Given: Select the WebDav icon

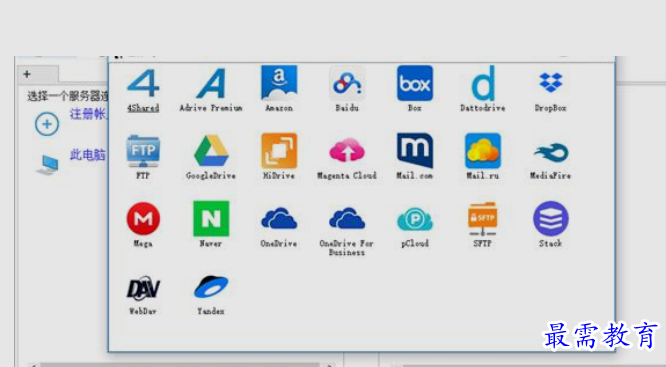Looking at the screenshot, I should pyautogui.click(x=143, y=288).
